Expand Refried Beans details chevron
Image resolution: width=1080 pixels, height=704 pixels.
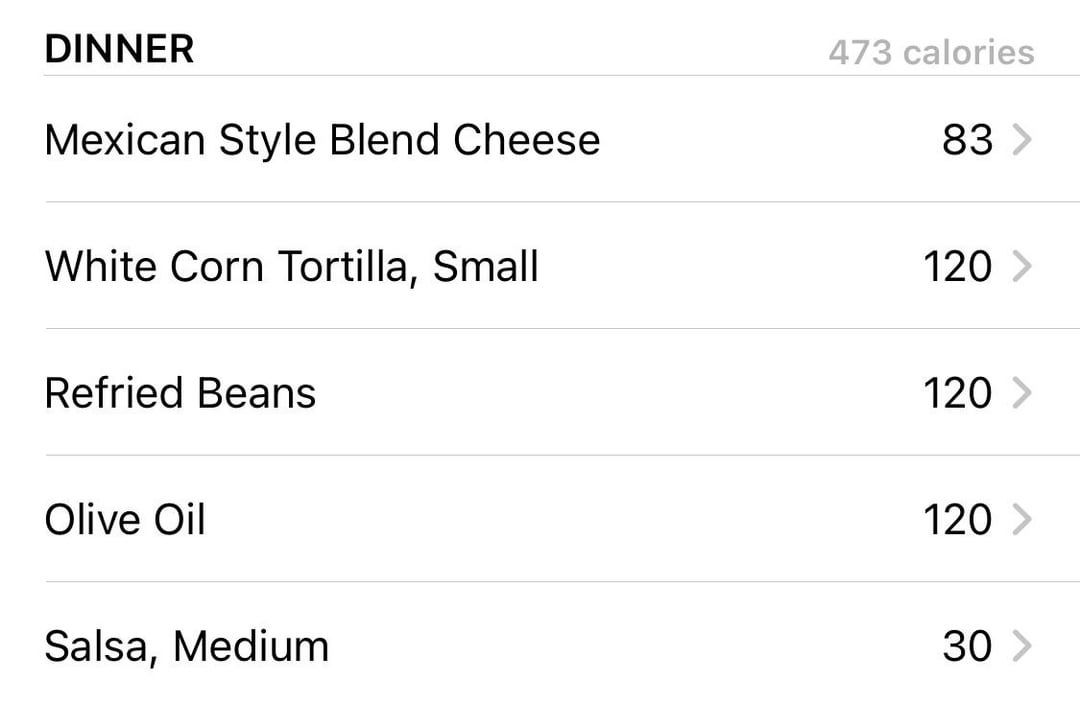tap(1022, 393)
